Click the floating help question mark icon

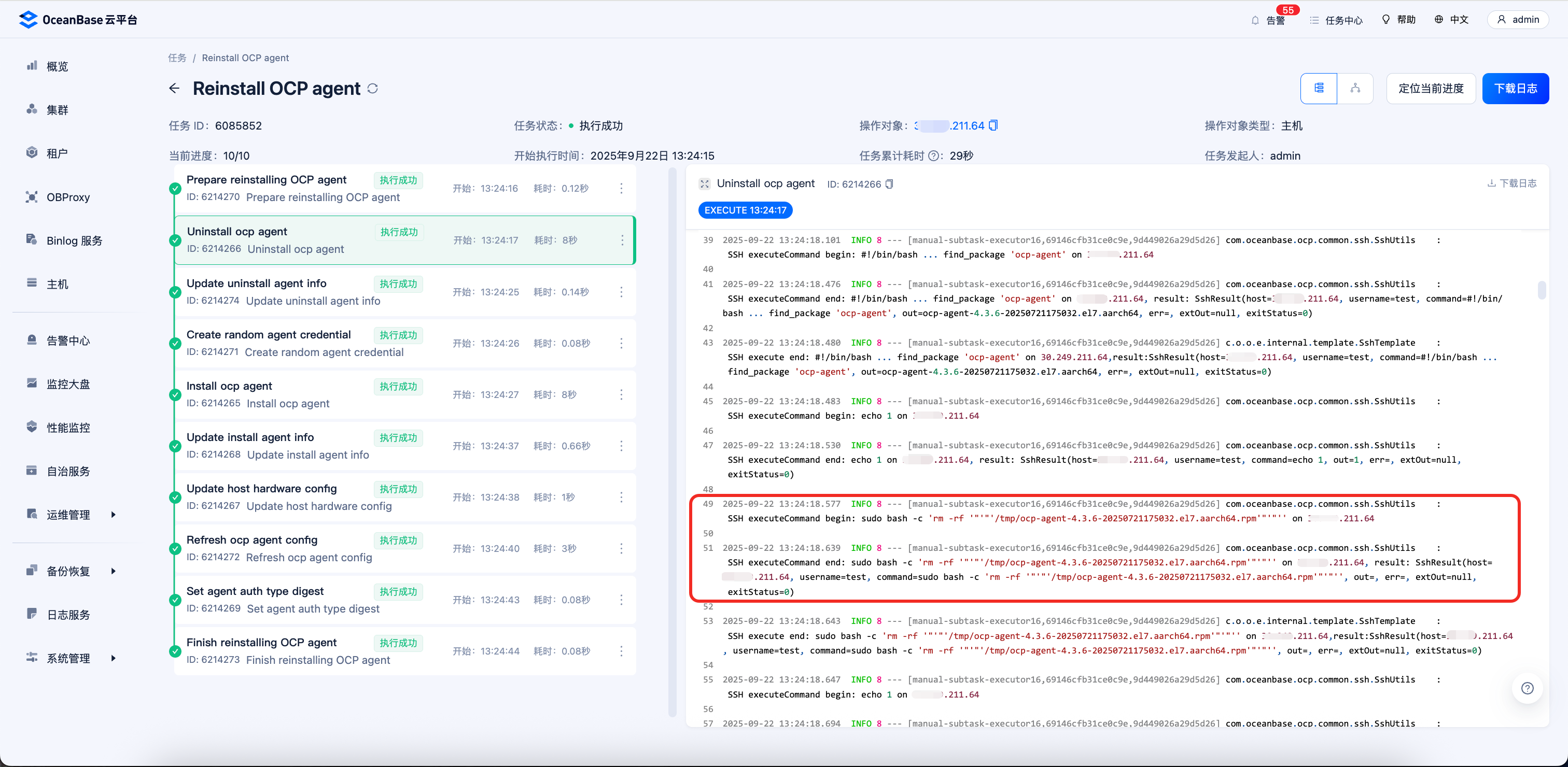coord(1527,688)
